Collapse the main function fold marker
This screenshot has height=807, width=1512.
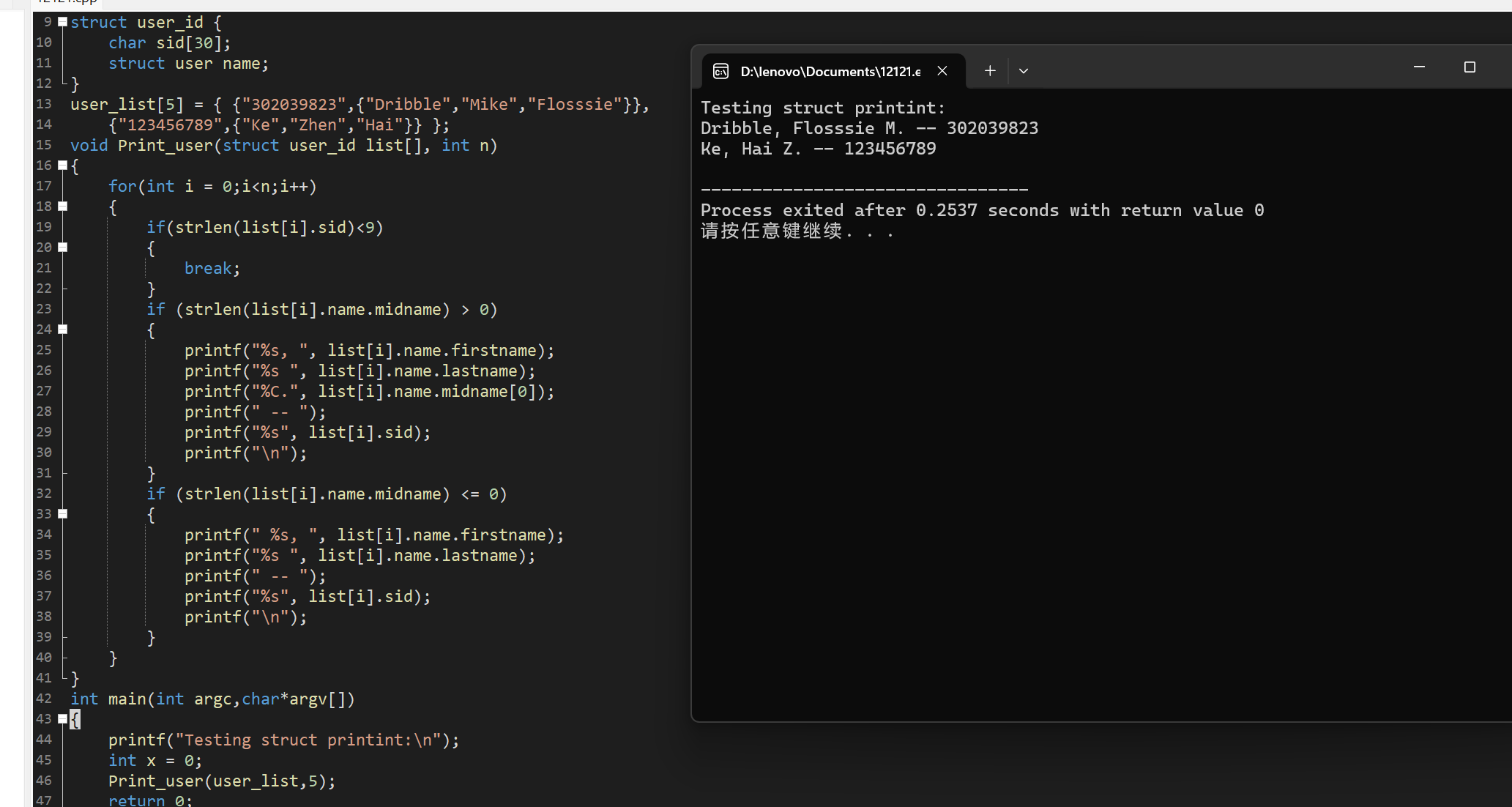[x=63, y=719]
